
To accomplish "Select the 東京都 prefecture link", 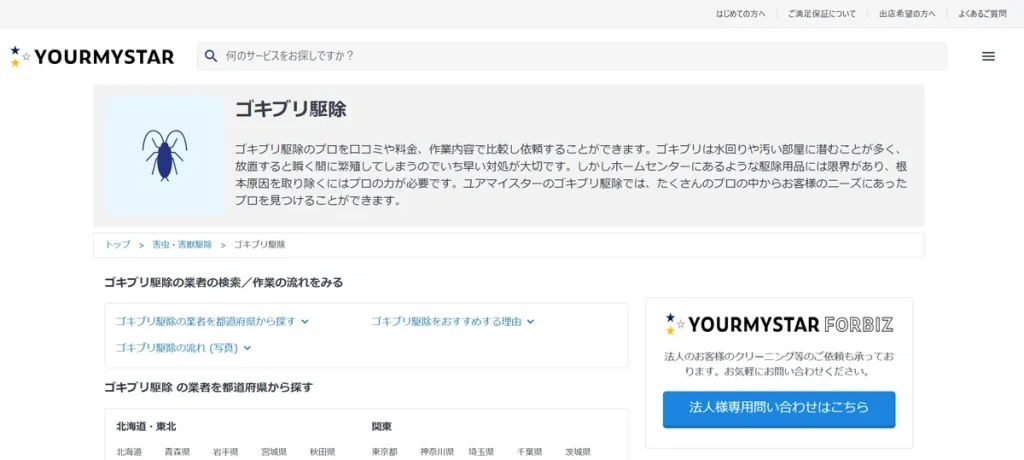I will 385,452.
